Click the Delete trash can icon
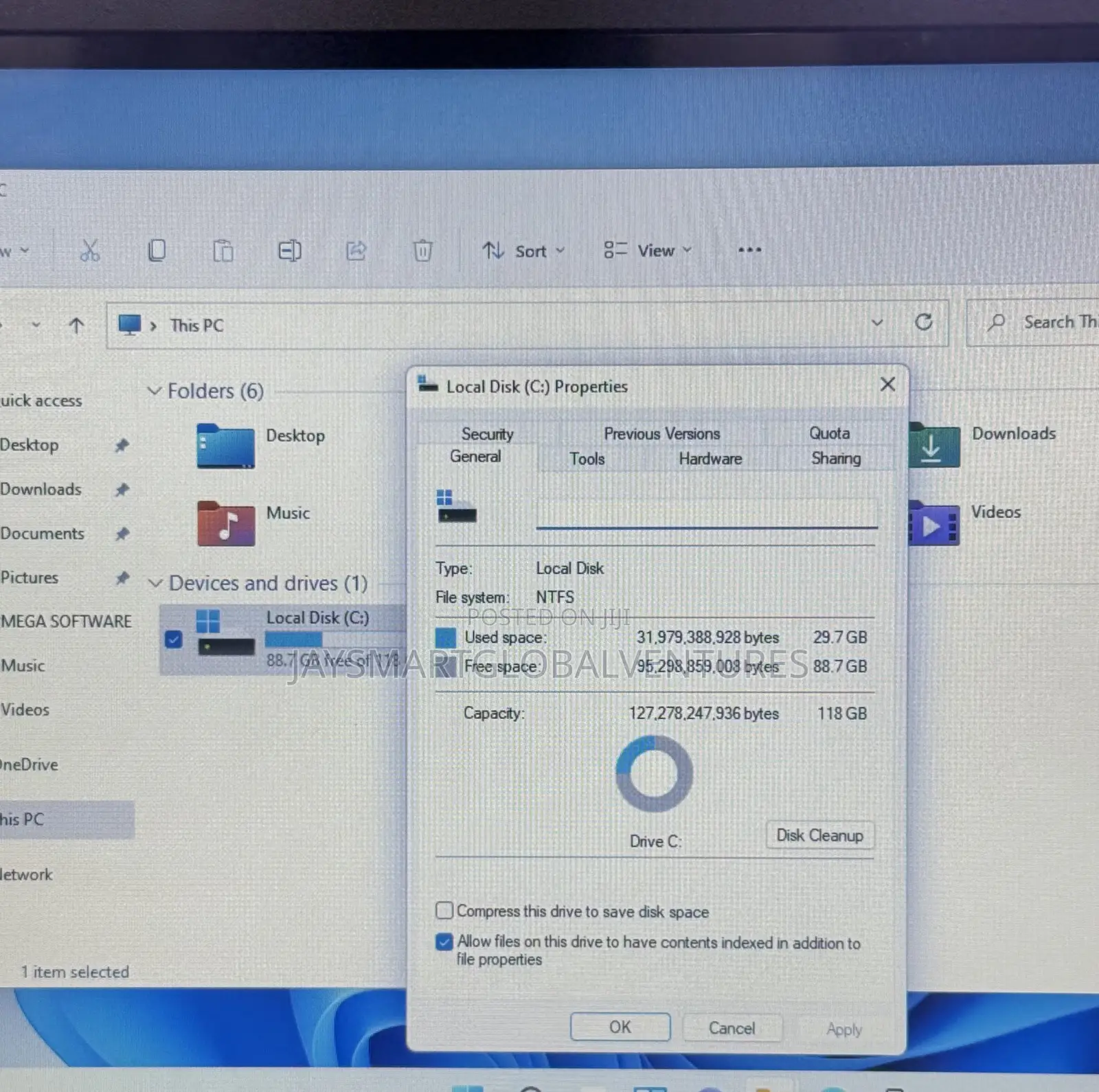 [x=422, y=251]
